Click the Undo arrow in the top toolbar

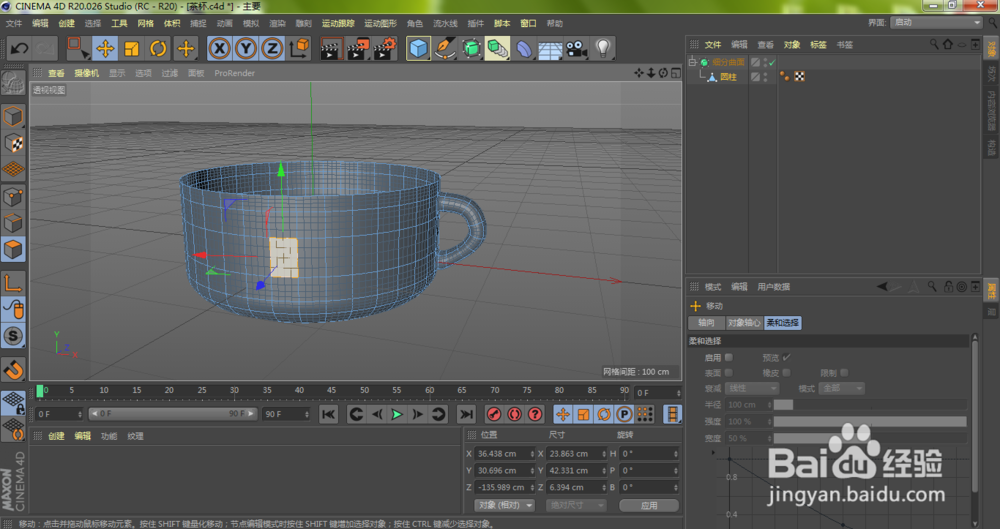pyautogui.click(x=19, y=48)
